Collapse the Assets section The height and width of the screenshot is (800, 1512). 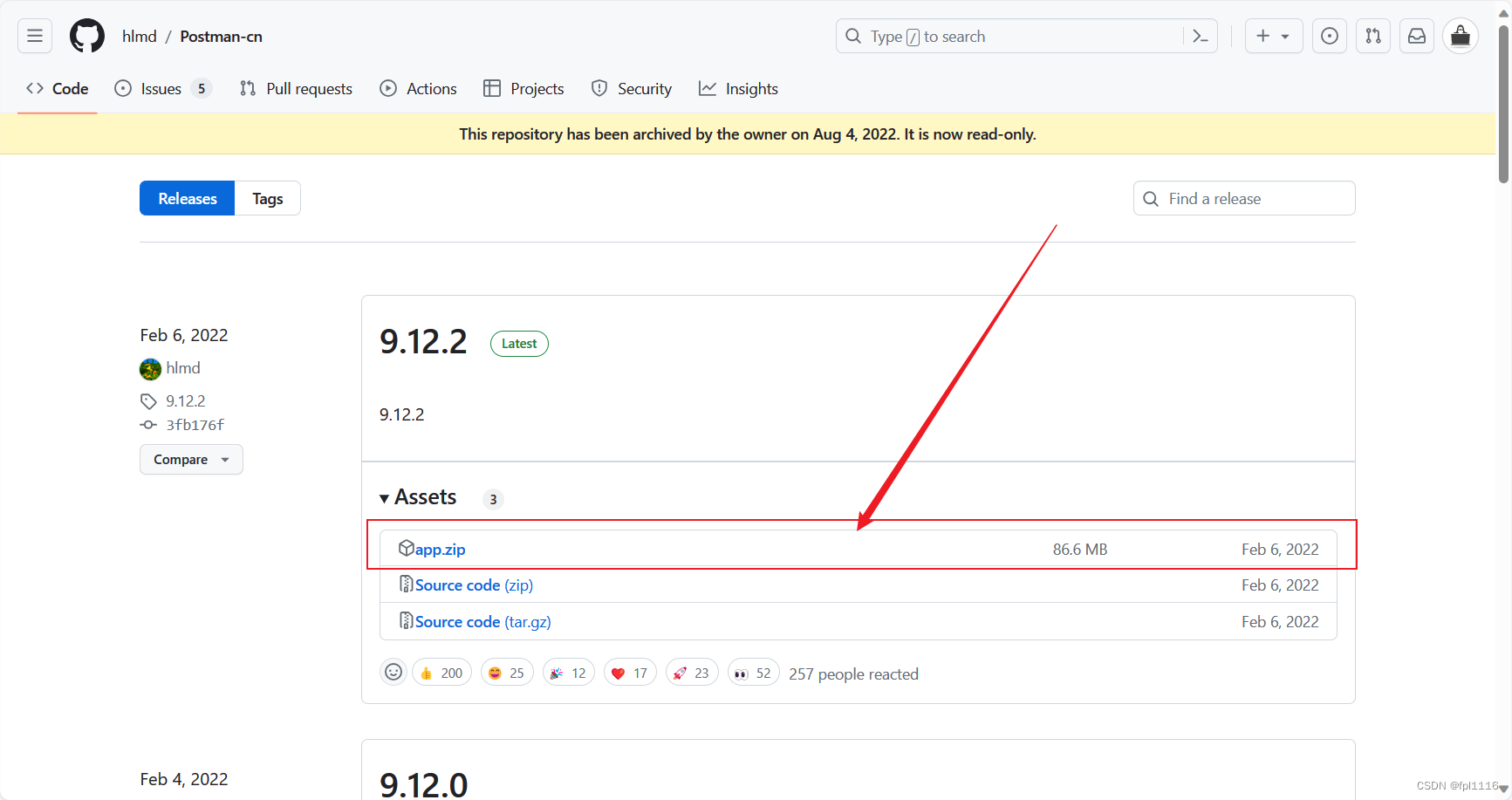(x=418, y=497)
